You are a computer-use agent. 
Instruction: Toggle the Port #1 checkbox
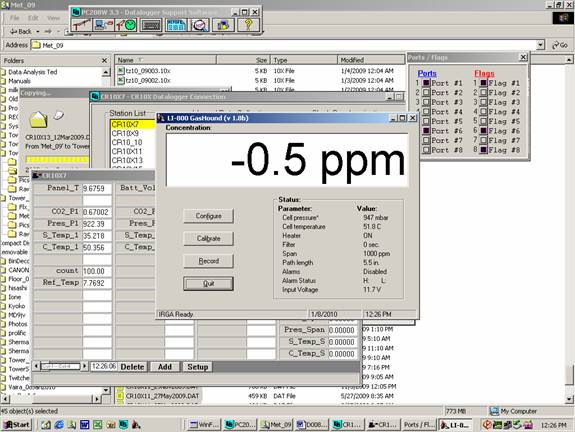[x=426, y=83]
